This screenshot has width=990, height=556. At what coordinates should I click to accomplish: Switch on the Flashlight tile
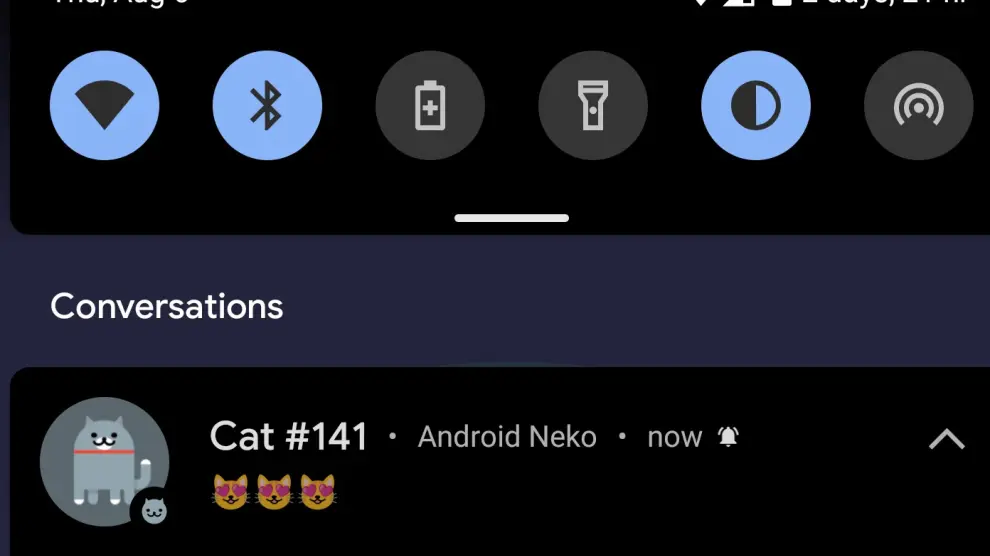point(593,105)
